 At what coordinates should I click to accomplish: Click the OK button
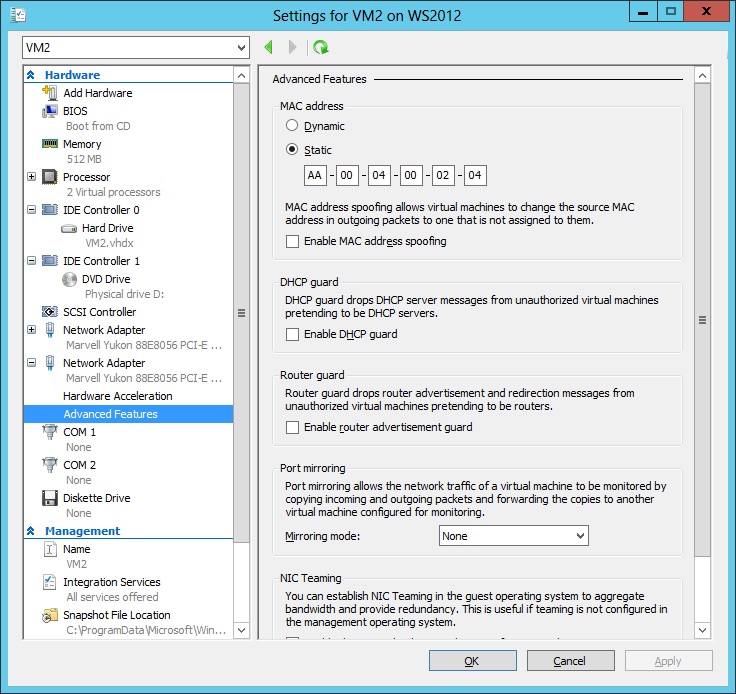(472, 661)
